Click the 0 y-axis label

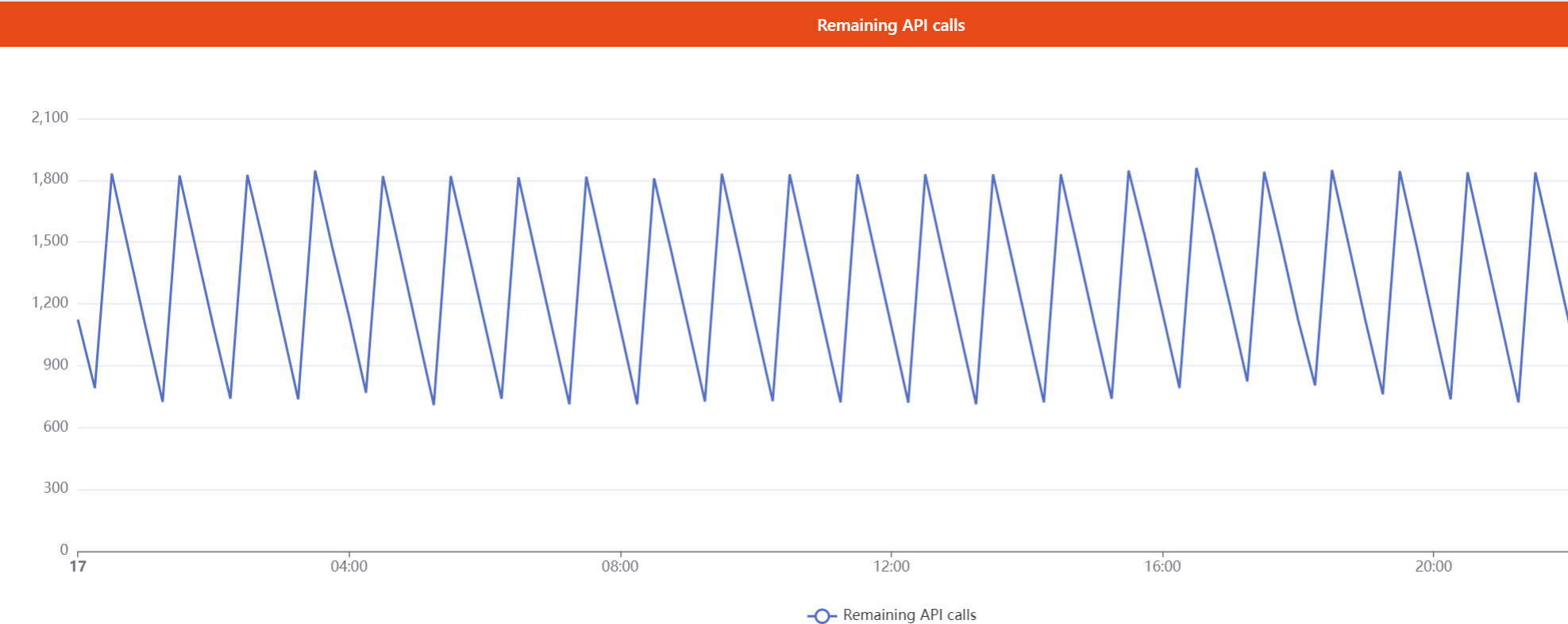[64, 549]
